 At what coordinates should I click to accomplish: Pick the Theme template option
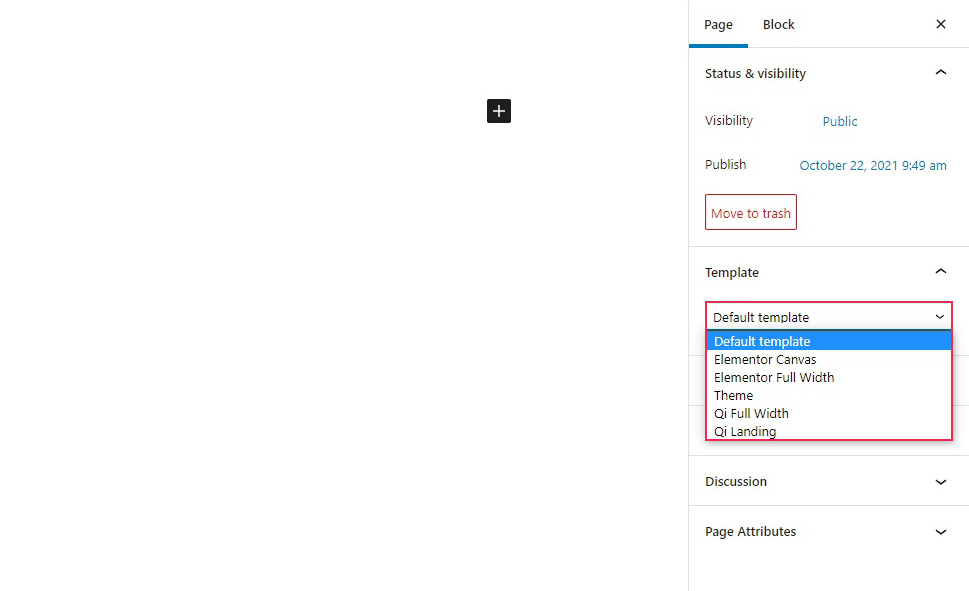(x=733, y=395)
